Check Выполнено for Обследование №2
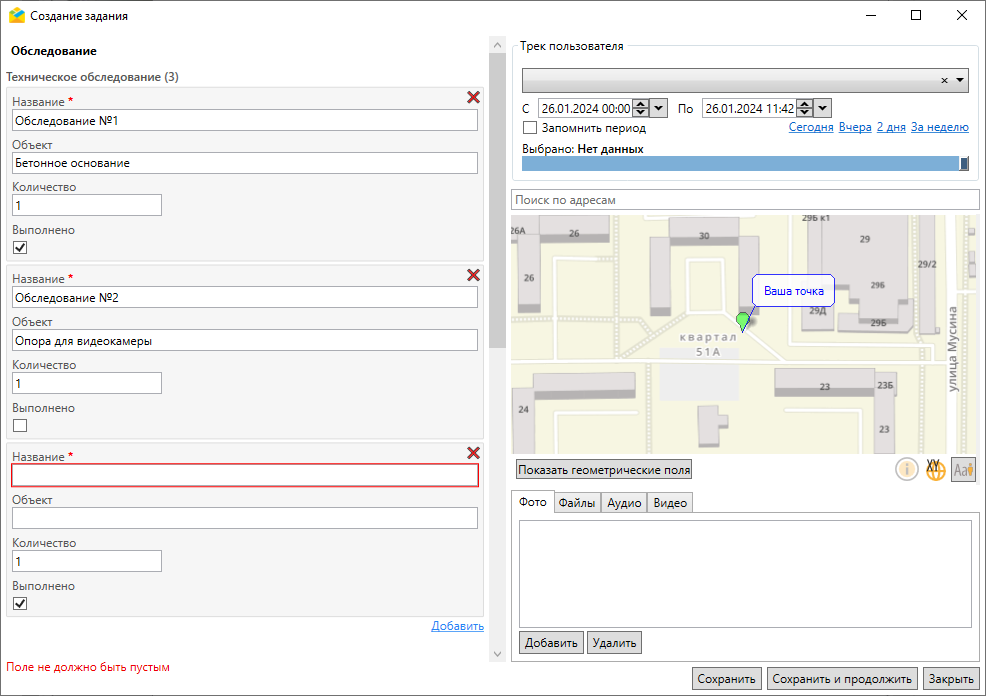Viewport: 986px width, 696px height. (20, 425)
